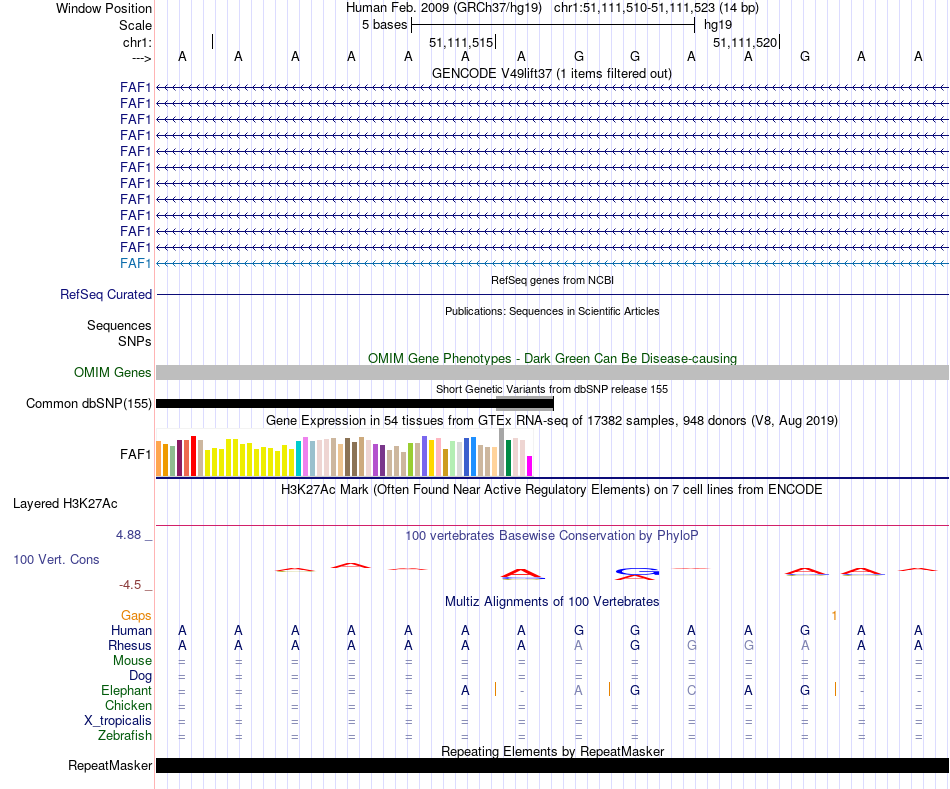Click the gray OMIM Genes item bar
950x789 pixels.
[552, 372]
